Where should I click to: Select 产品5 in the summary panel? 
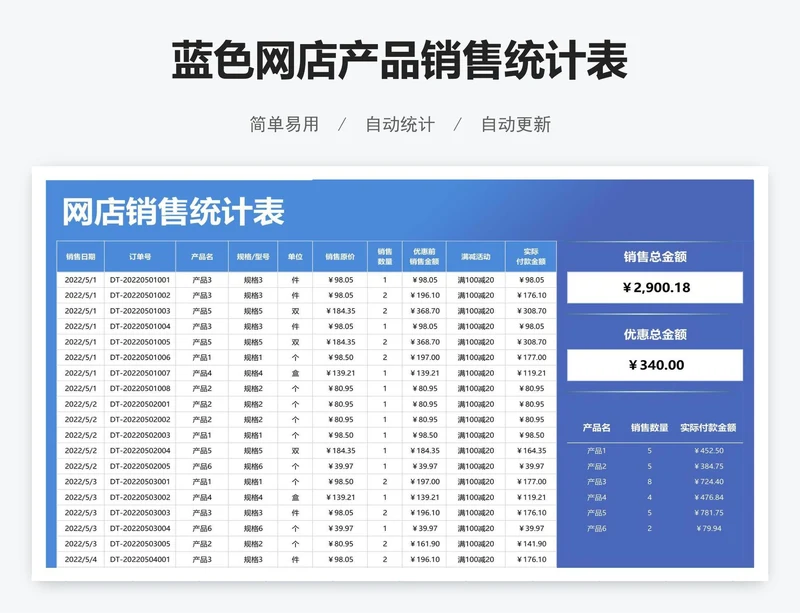point(596,513)
